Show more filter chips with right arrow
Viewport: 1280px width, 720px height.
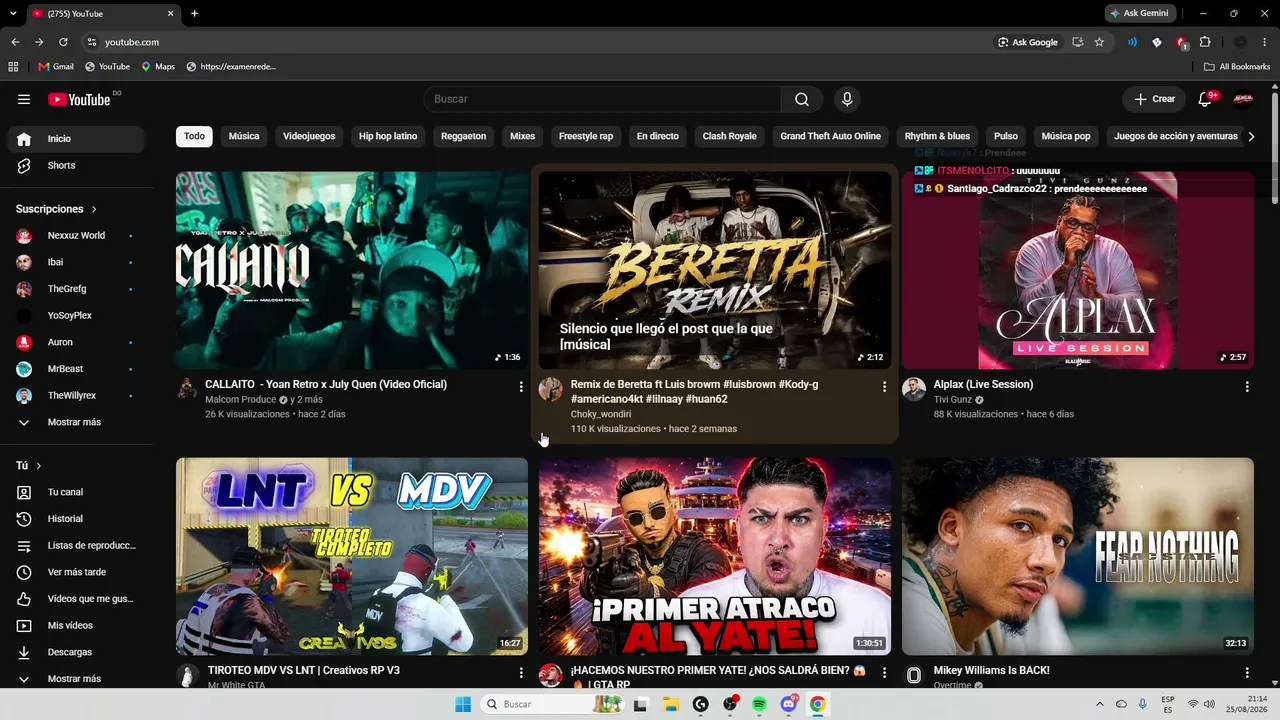click(1251, 137)
